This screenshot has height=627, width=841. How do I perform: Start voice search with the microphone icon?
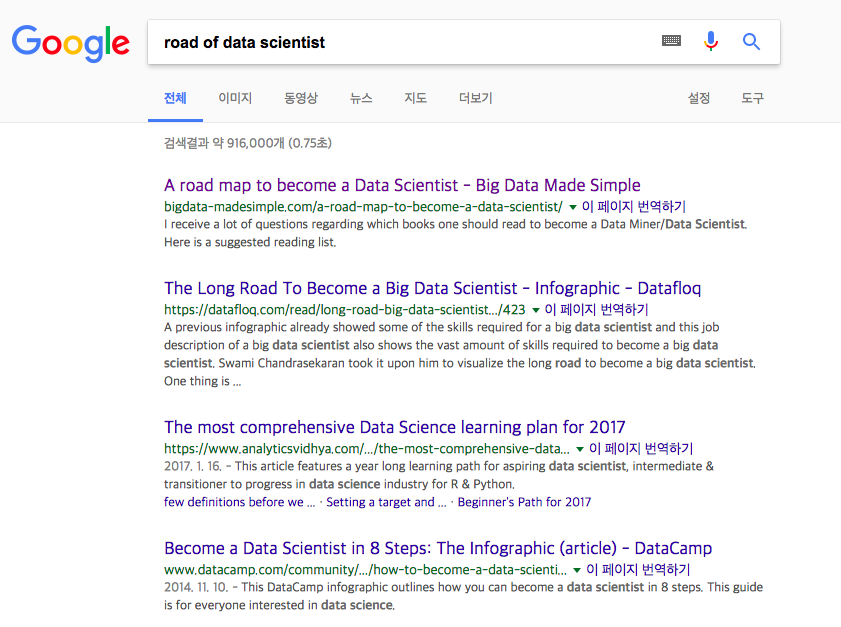pos(711,40)
